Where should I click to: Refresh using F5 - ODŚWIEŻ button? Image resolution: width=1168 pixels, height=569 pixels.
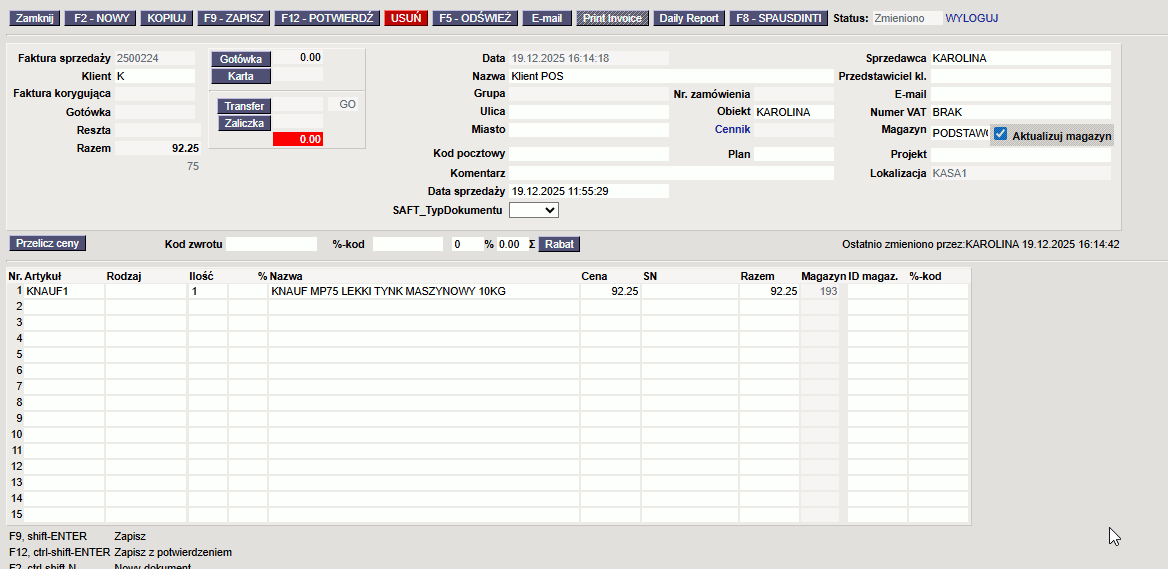(x=475, y=18)
